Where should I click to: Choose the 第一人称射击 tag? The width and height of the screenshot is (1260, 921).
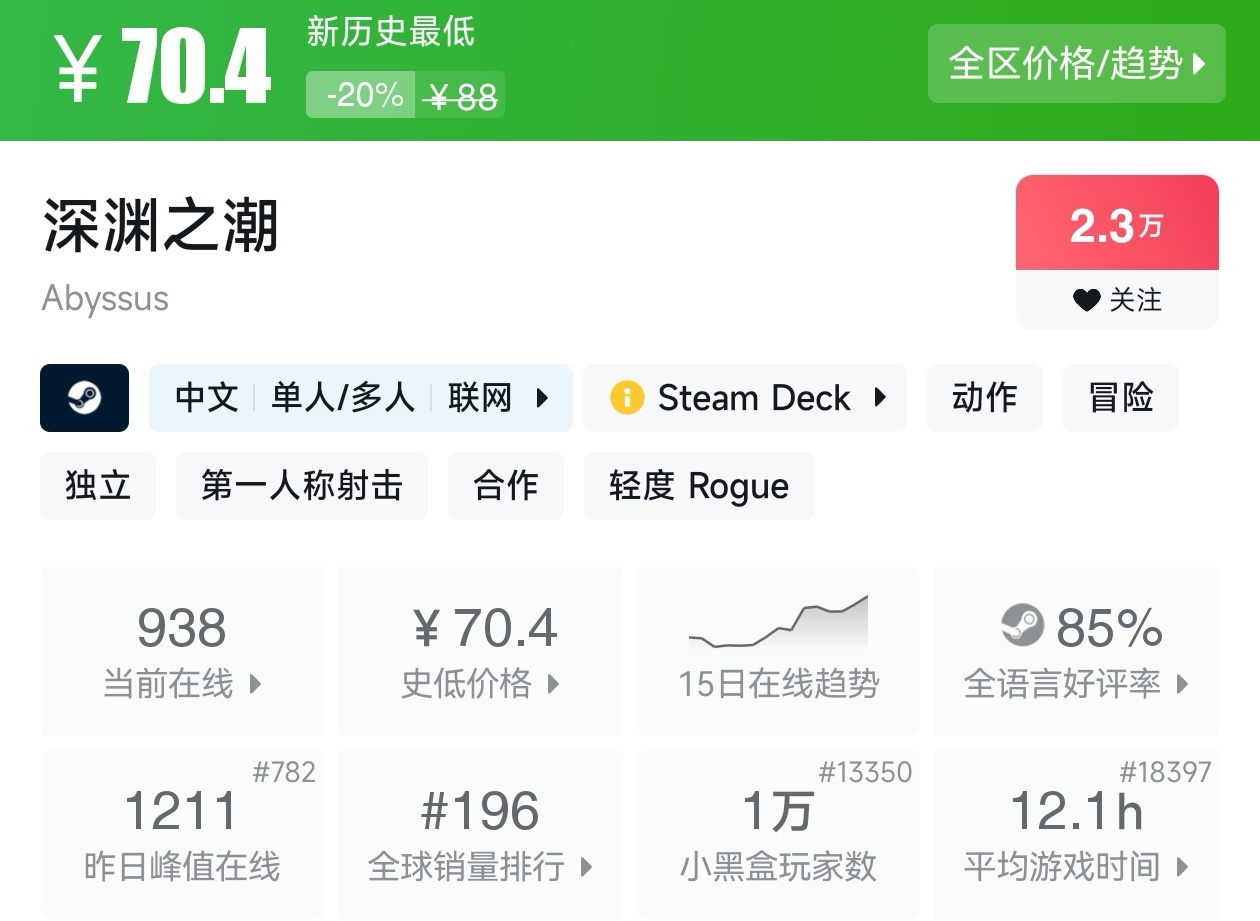click(301, 486)
